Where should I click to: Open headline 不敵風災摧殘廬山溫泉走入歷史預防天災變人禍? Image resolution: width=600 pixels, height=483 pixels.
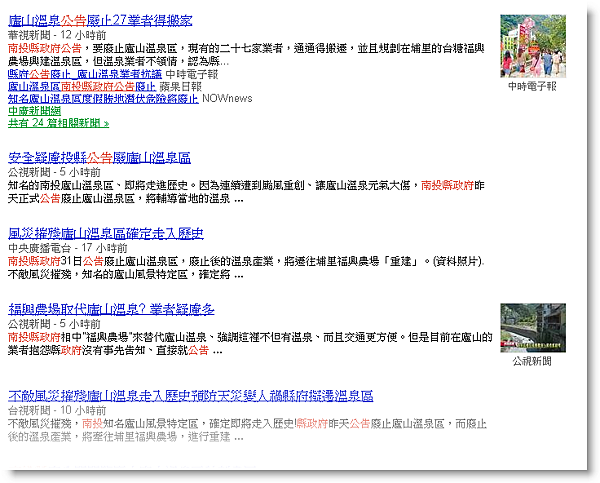[190, 396]
